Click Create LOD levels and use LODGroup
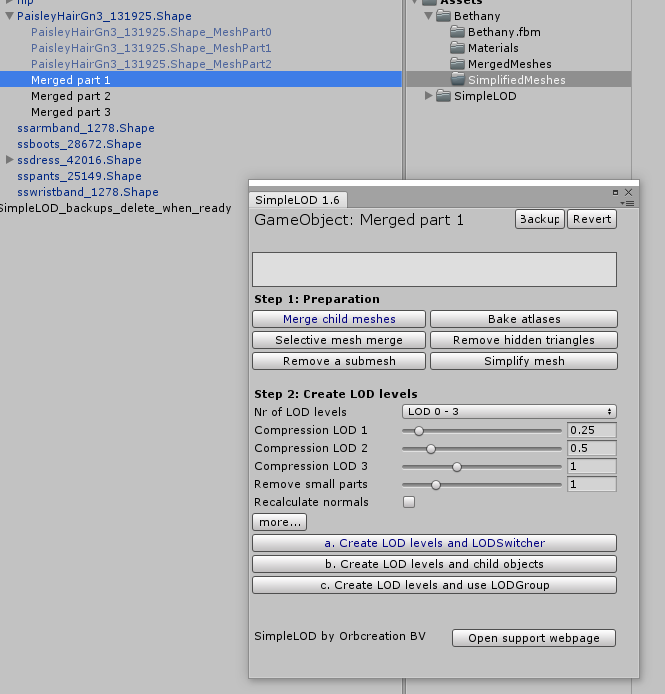Screen dimensions: 665x694 click(x=434, y=585)
